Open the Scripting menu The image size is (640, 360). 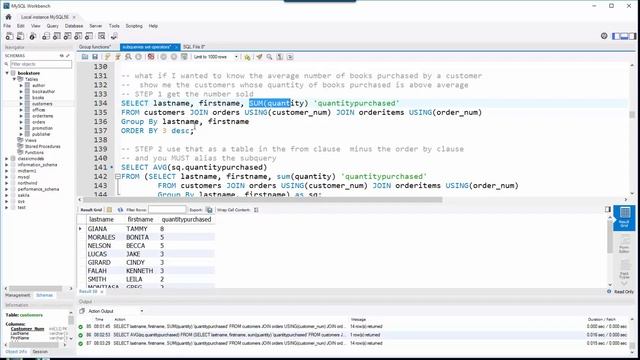[x=134, y=26]
